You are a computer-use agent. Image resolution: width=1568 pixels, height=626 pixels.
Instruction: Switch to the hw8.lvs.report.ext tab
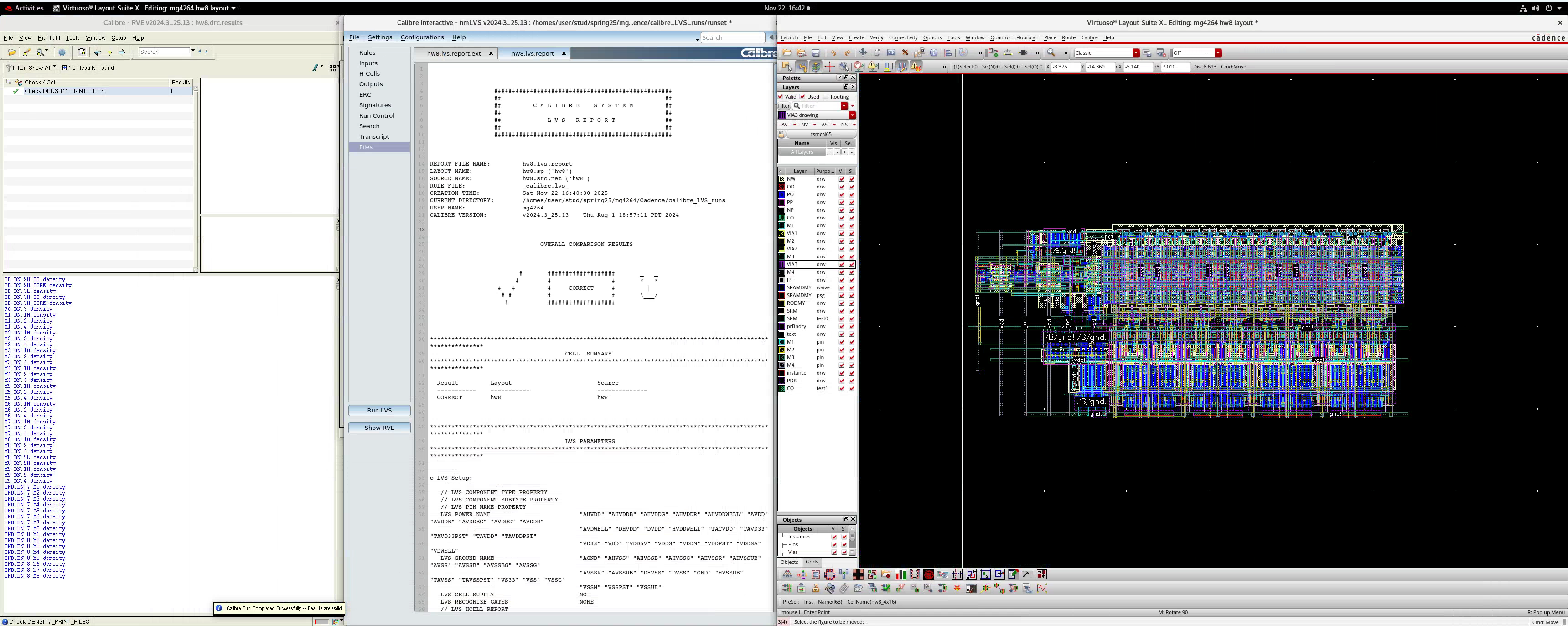pos(454,53)
